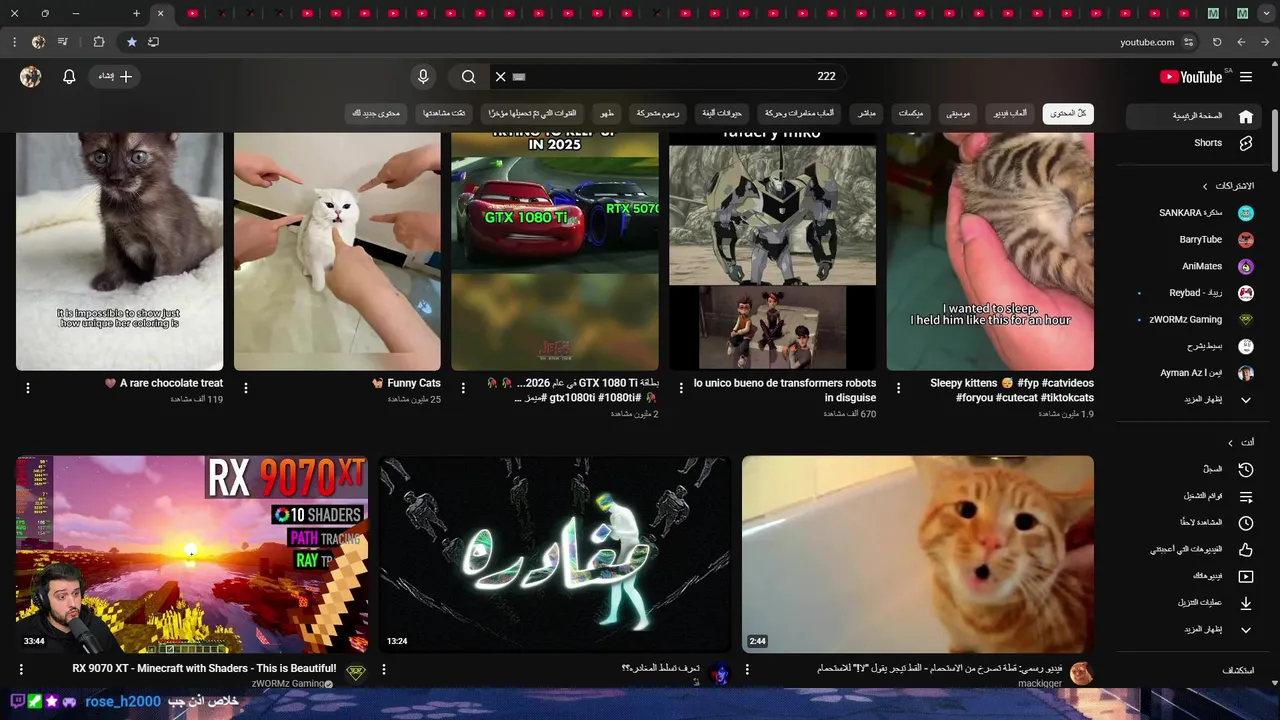This screenshot has height=720, width=1280.
Task: Open options menu for Funny Cats short
Action: click(x=246, y=388)
